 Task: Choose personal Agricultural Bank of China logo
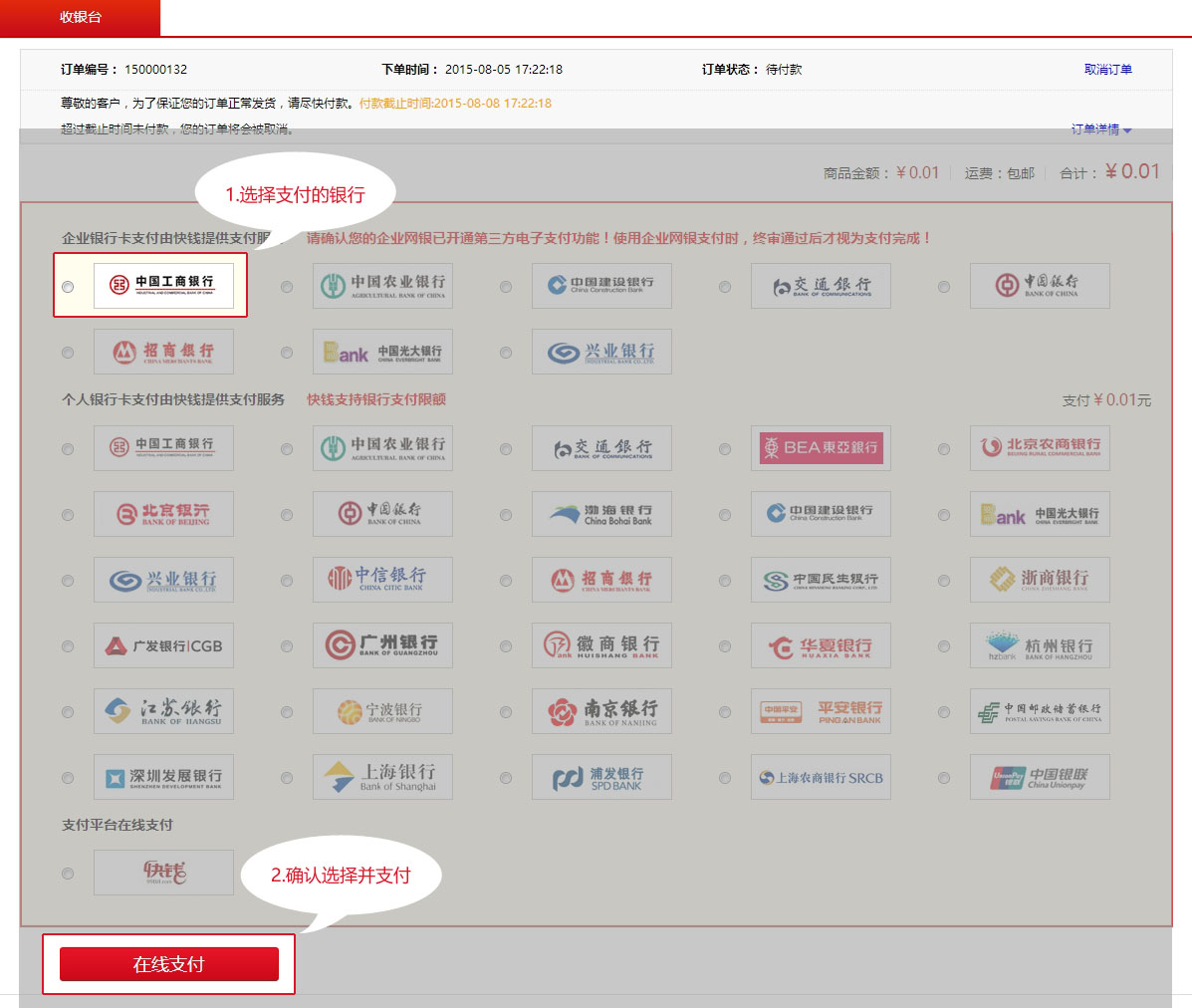point(382,448)
